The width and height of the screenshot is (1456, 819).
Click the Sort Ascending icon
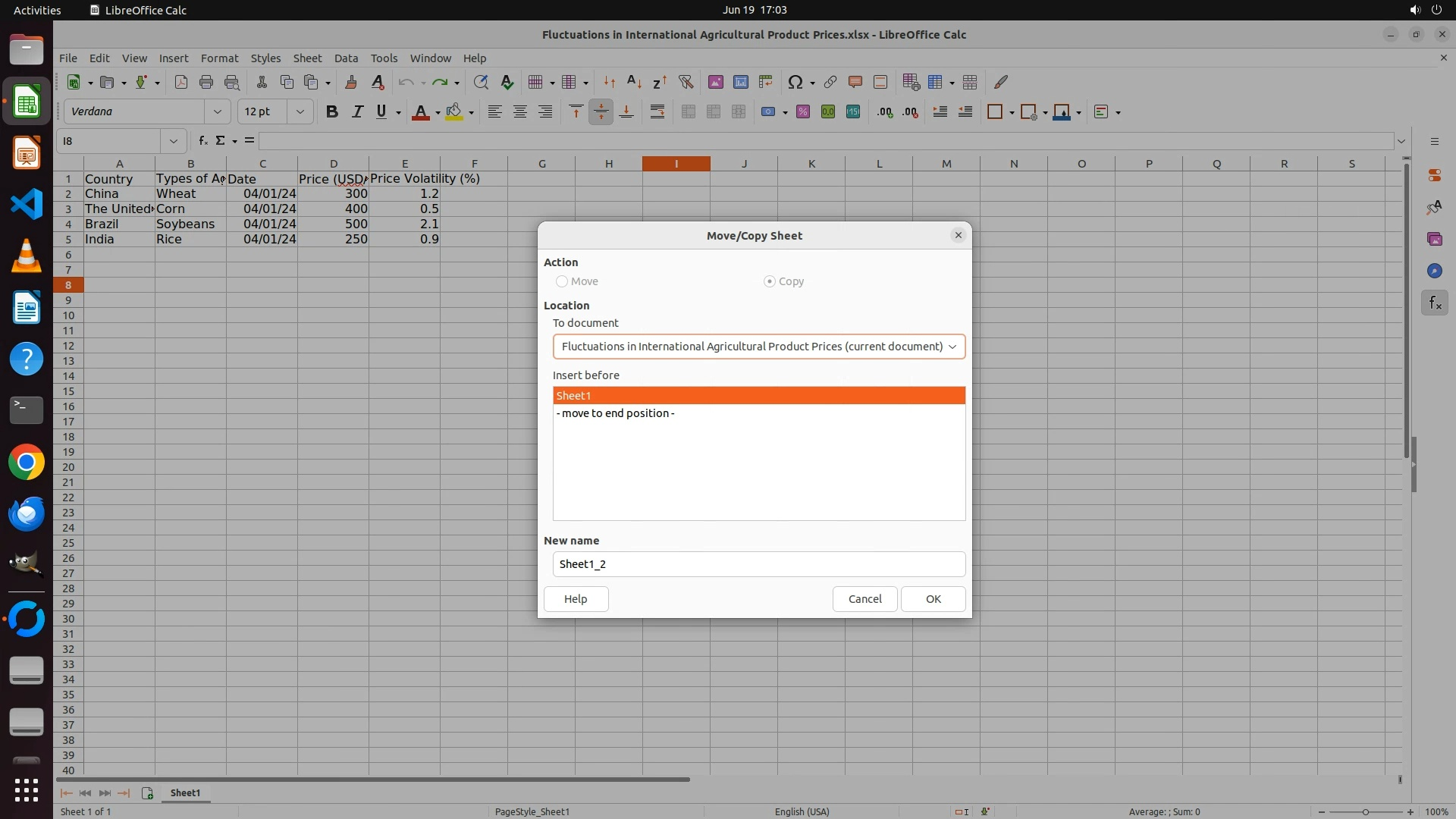(x=635, y=83)
